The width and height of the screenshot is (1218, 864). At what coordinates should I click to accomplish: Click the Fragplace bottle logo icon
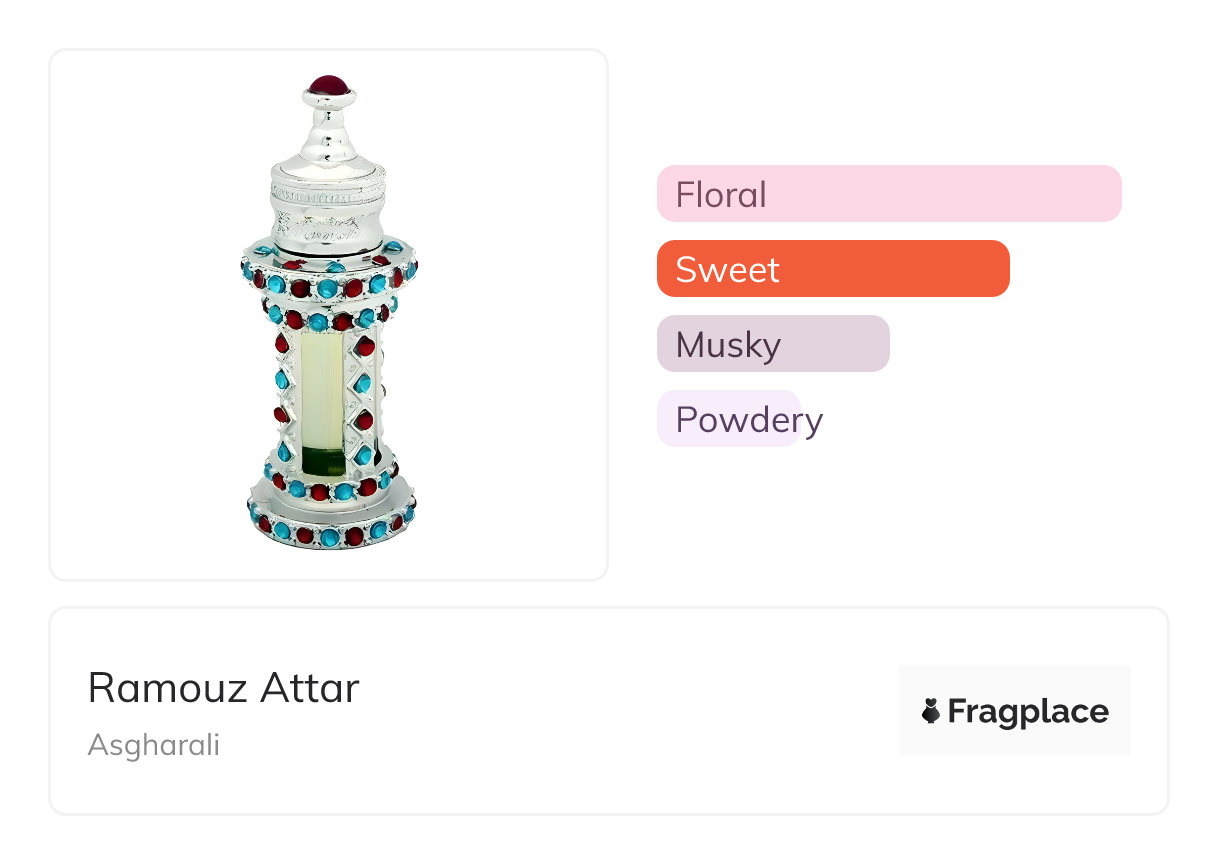(931, 711)
